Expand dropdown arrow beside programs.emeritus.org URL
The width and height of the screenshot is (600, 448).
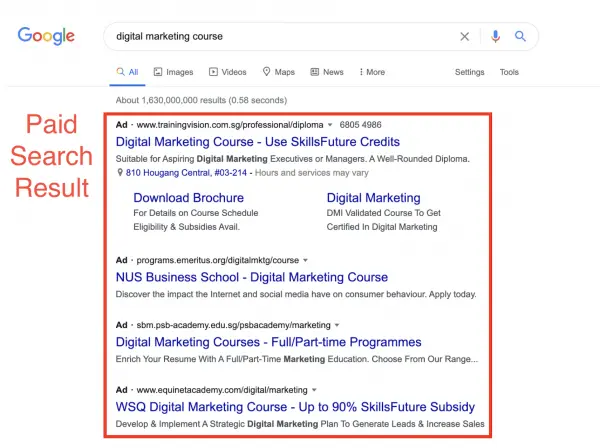pyautogui.click(x=305, y=261)
